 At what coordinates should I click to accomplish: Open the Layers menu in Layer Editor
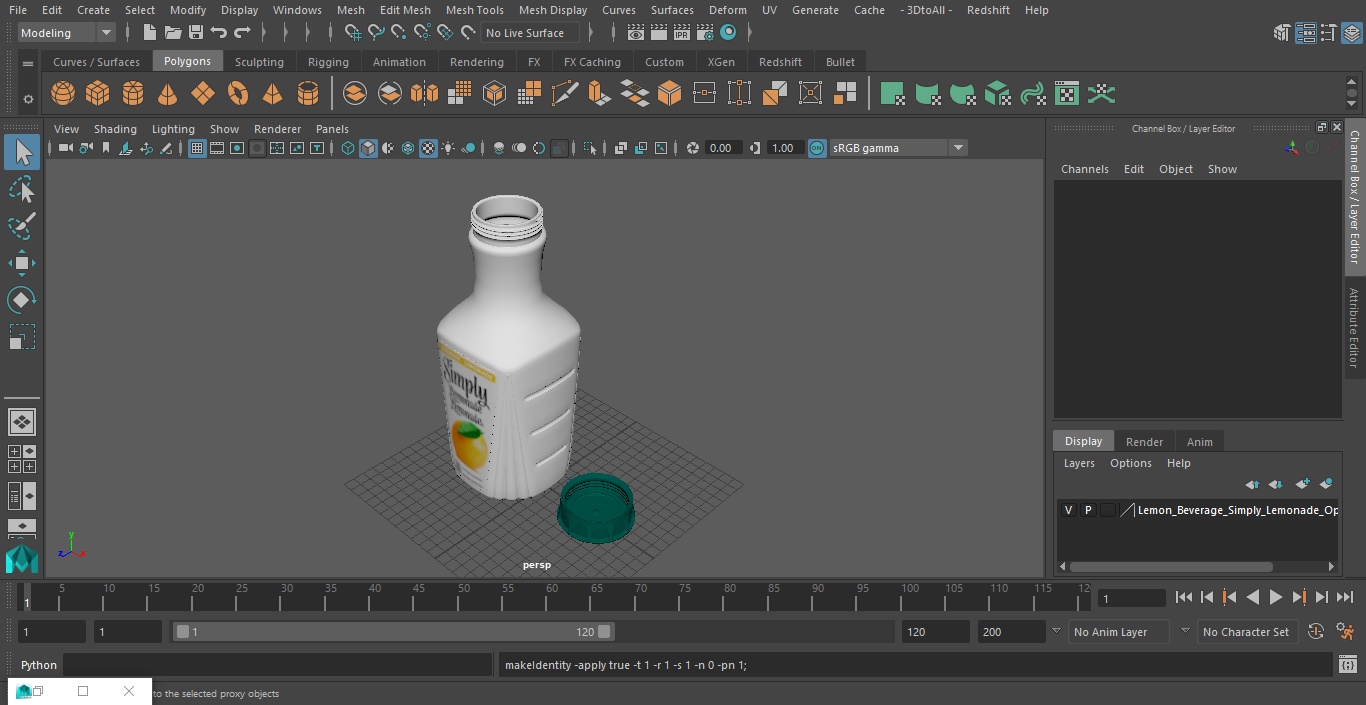1079,463
